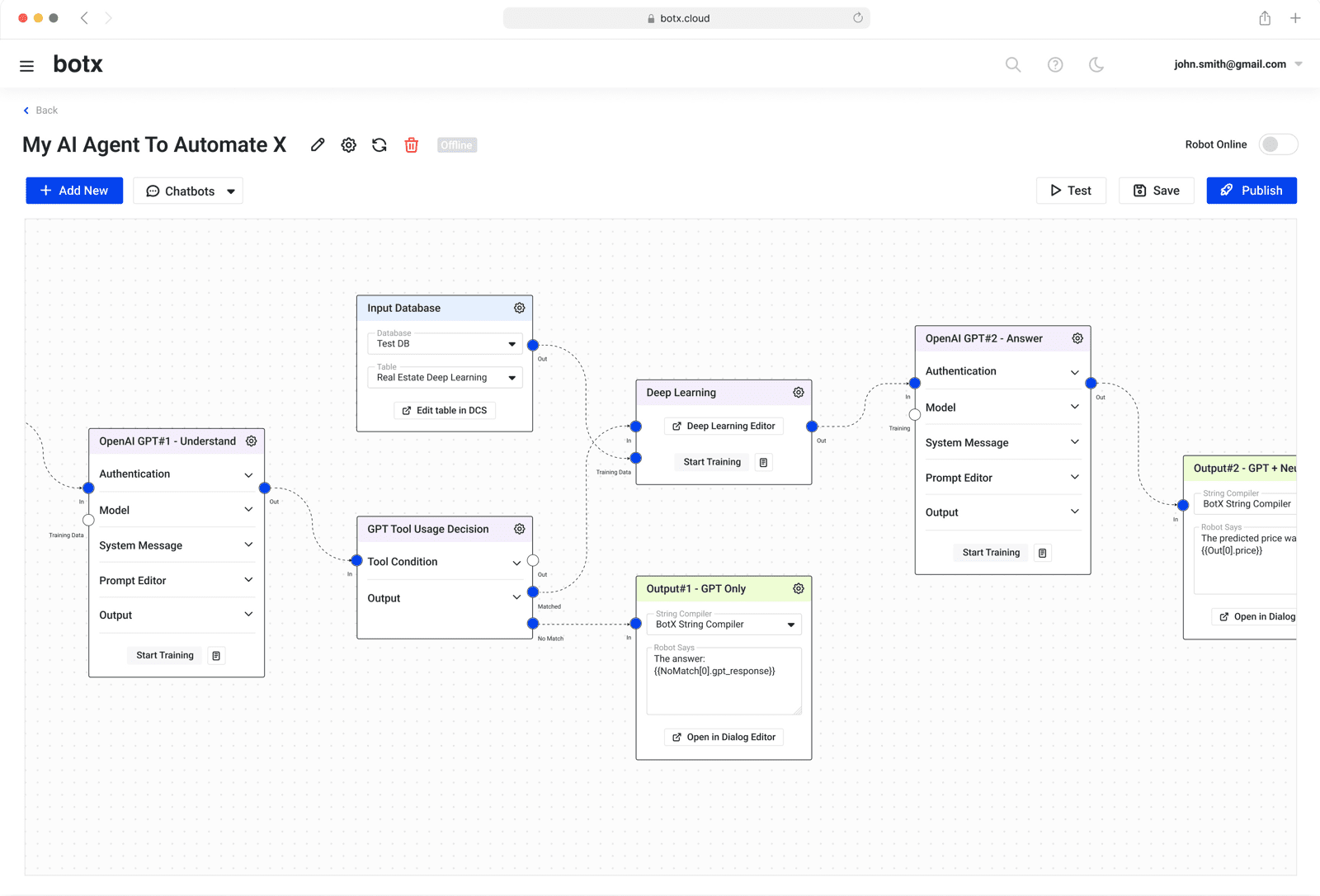Open Input Database node settings gear

point(520,308)
